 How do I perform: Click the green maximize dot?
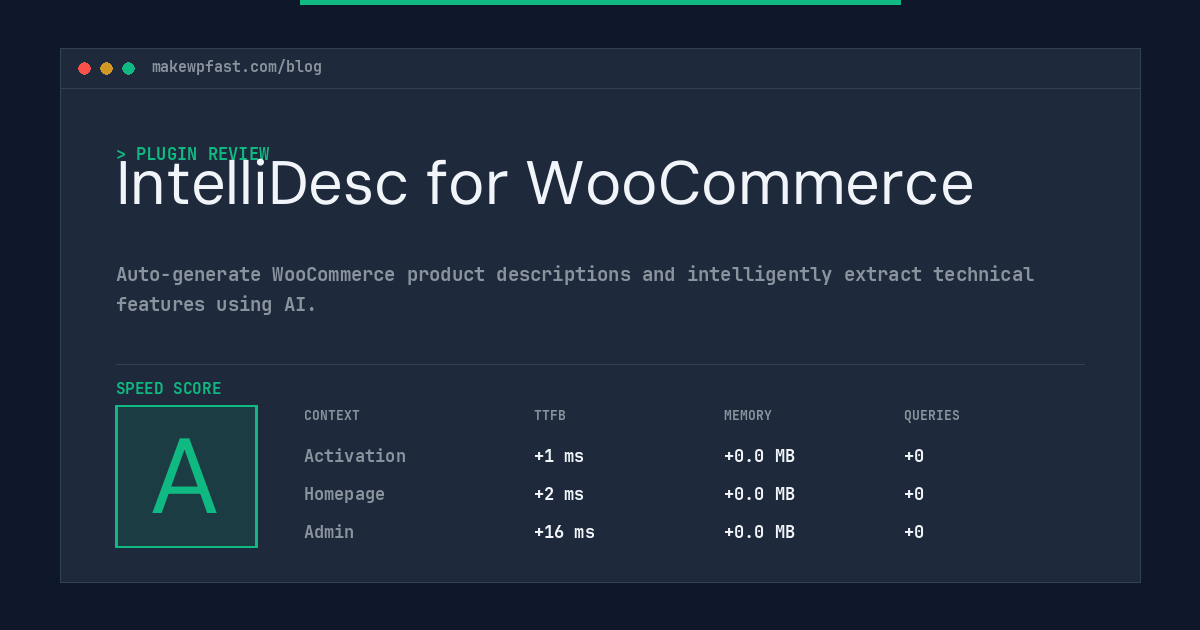pyautogui.click(x=128, y=68)
